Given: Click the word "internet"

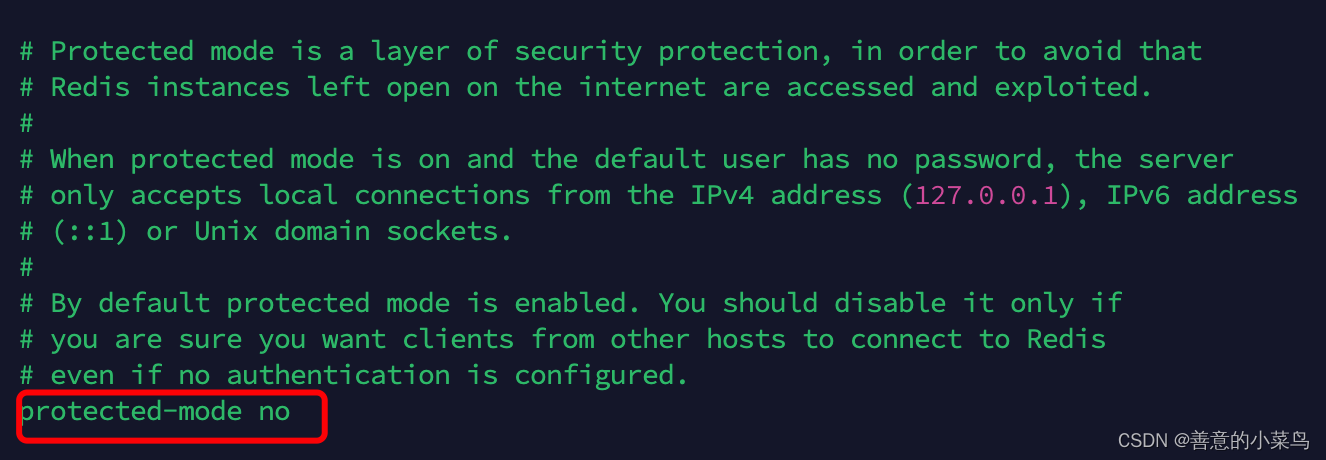Looking at the screenshot, I should 642,87.
